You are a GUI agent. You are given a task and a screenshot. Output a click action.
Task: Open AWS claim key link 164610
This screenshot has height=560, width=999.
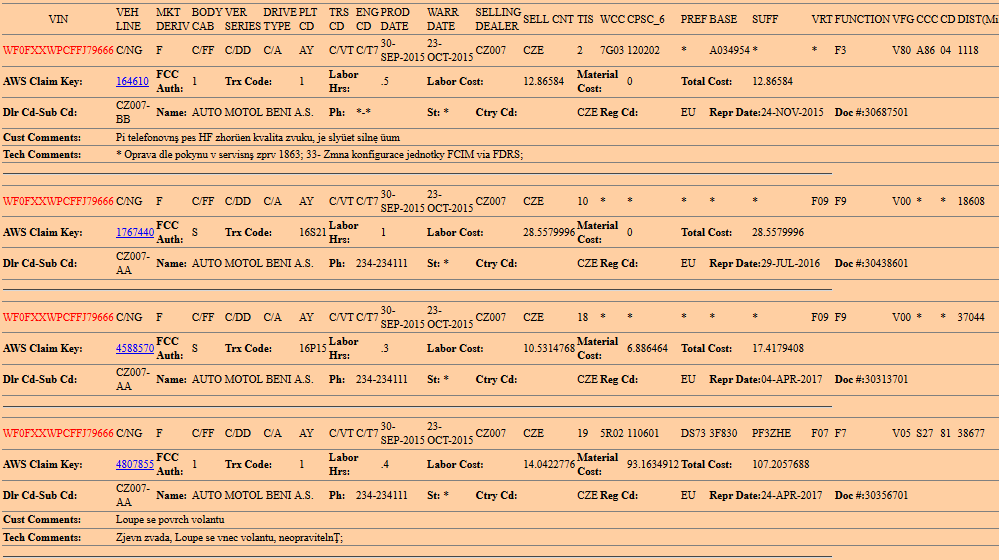132,82
